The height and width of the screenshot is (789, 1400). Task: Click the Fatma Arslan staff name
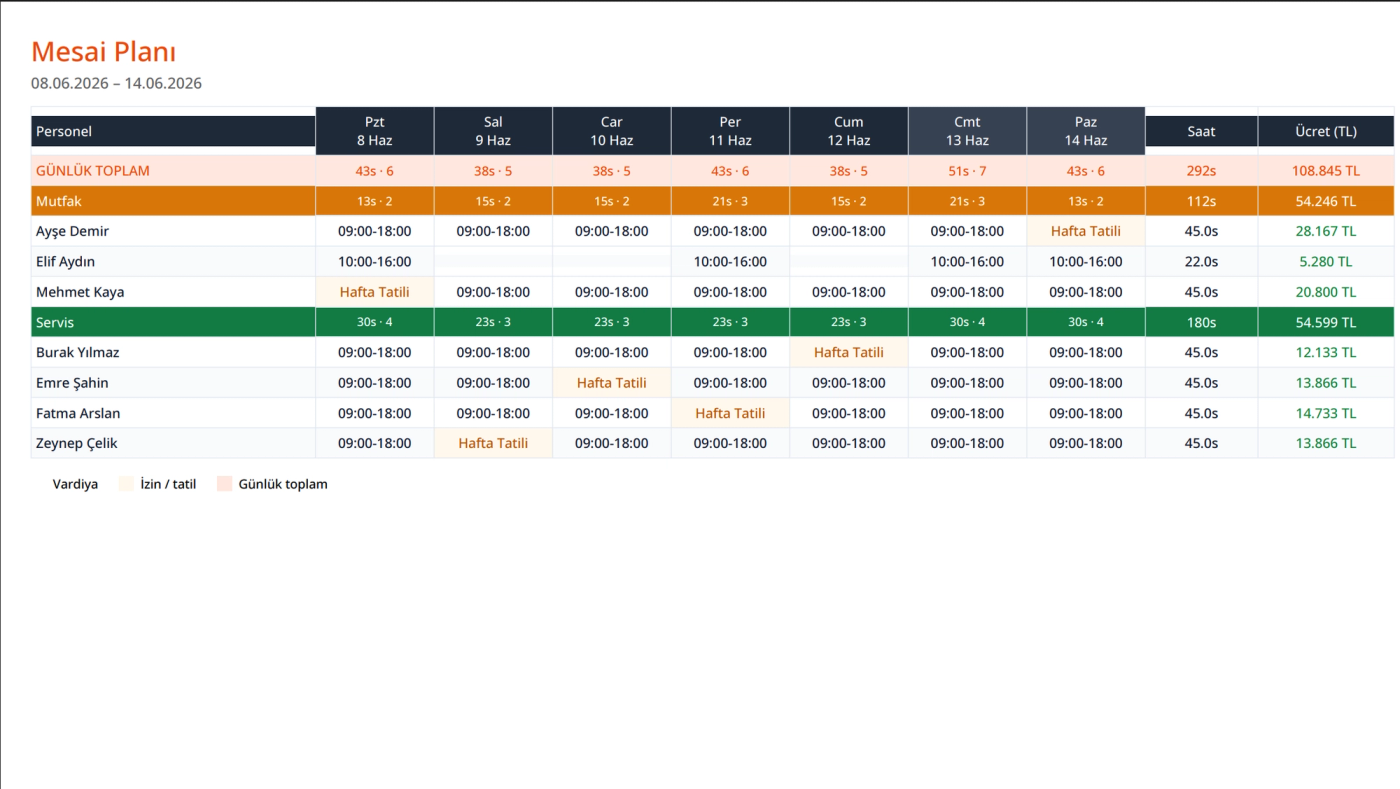pyautogui.click(x=78, y=413)
